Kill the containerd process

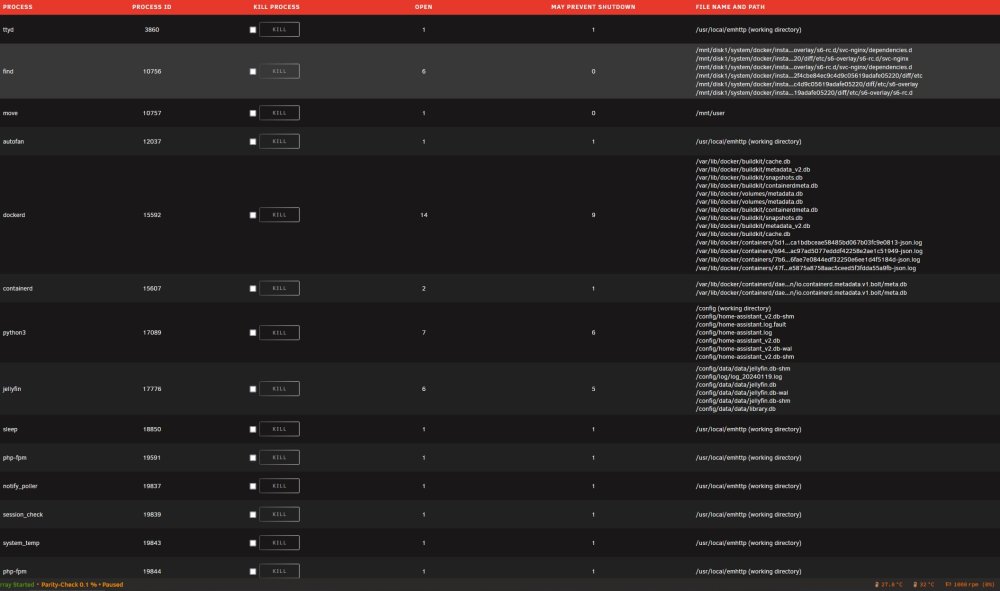[279, 288]
